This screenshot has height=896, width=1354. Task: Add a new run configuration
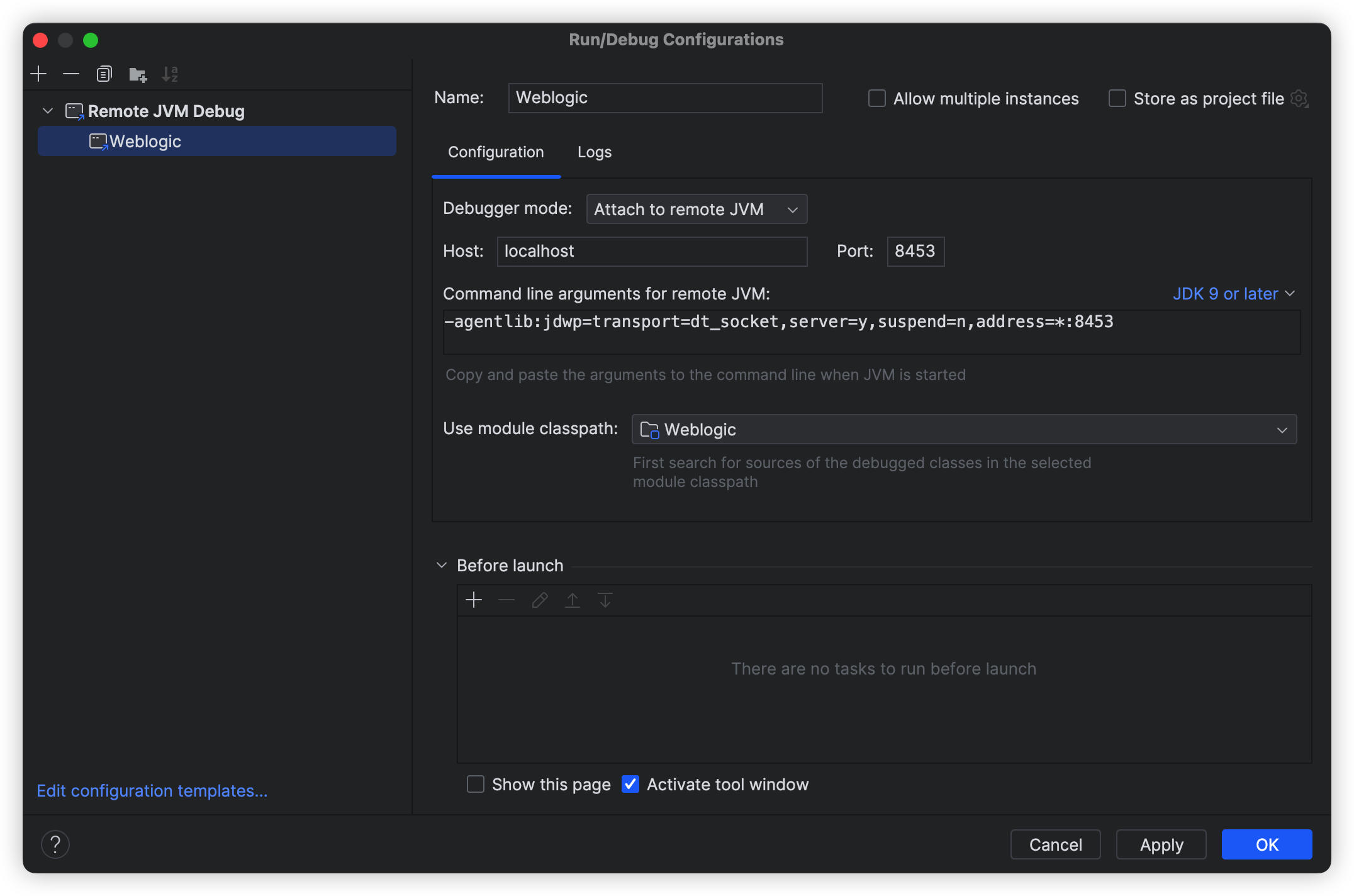38,74
